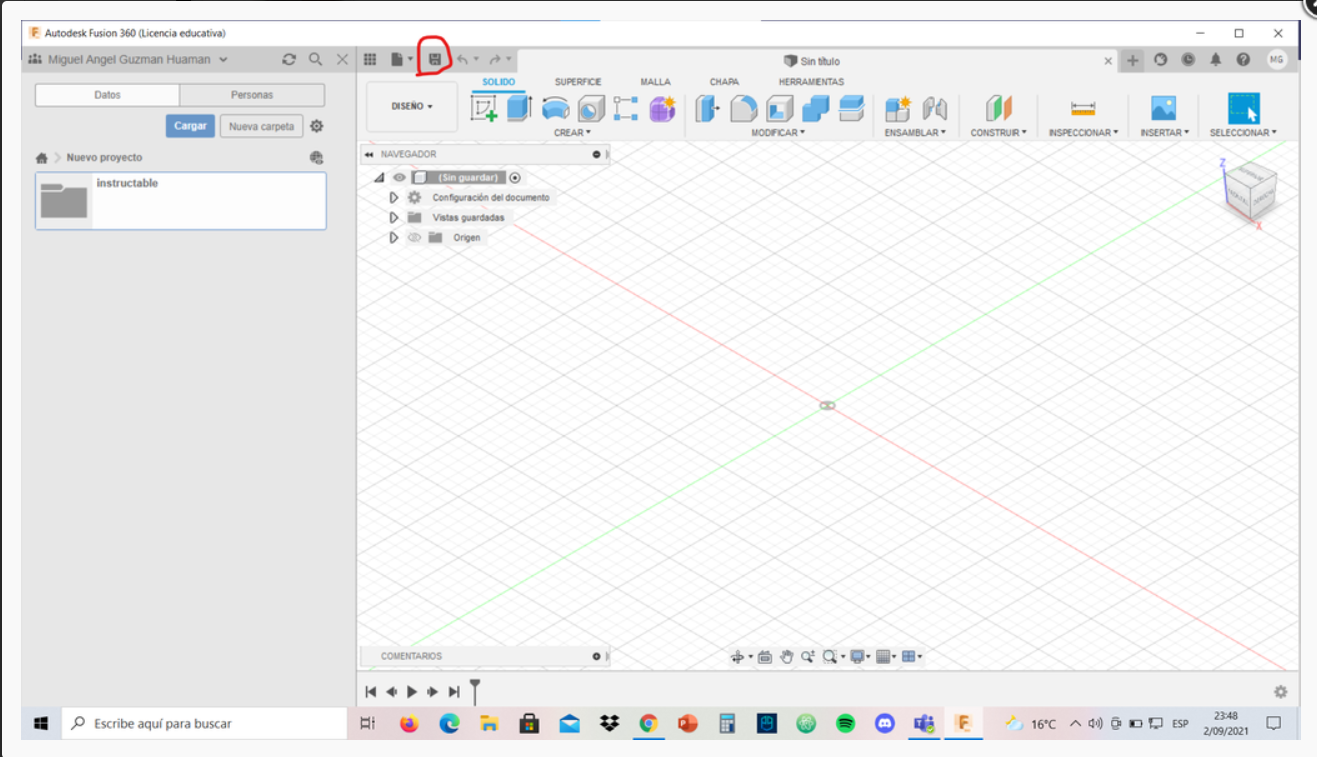The image size is (1317, 757).
Task: Click the Save icon circled in red
Action: [x=435, y=57]
